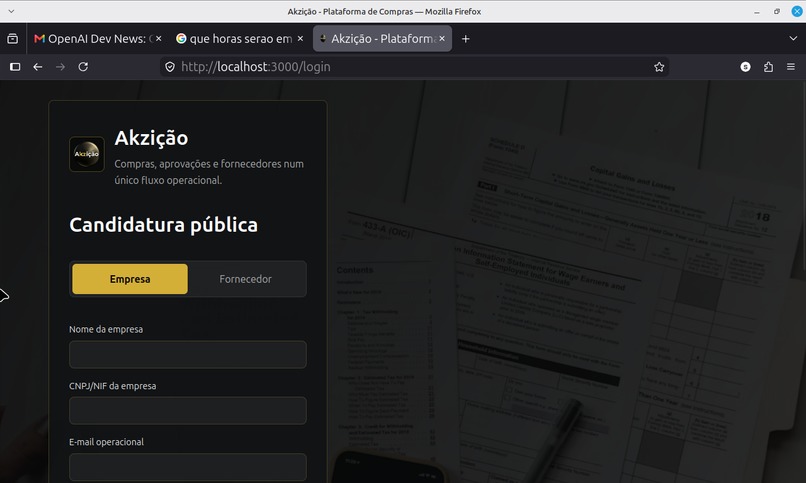The image size is (806, 483).
Task: Select the Akzição - Plataforma tab
Action: [x=382, y=39]
